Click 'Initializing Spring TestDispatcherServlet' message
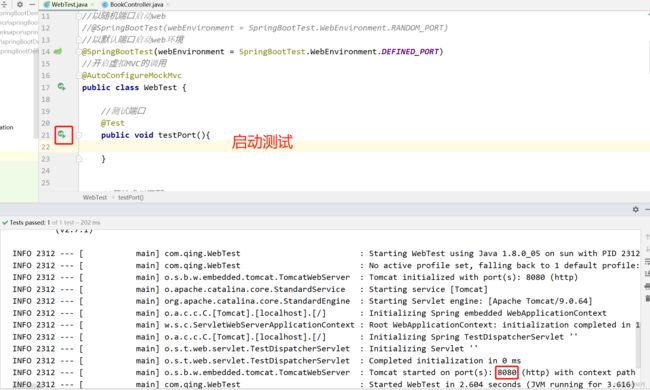The height and width of the screenshot is (390, 650). tap(473, 337)
